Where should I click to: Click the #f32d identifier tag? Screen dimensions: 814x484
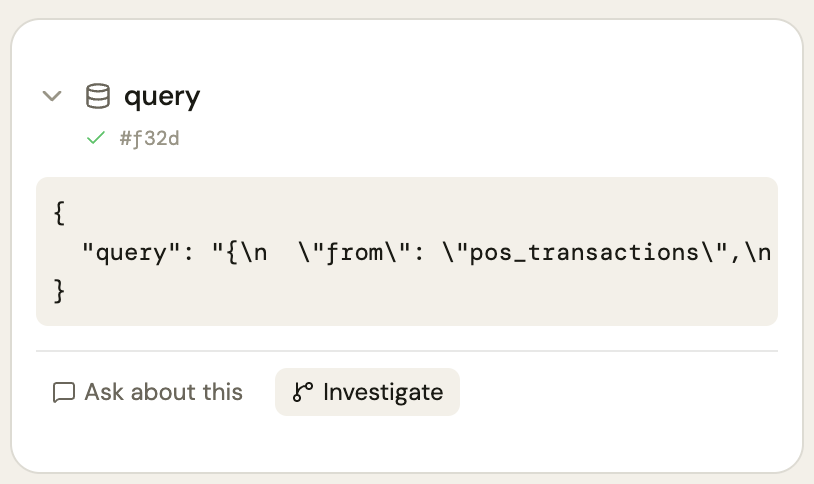pos(149,139)
